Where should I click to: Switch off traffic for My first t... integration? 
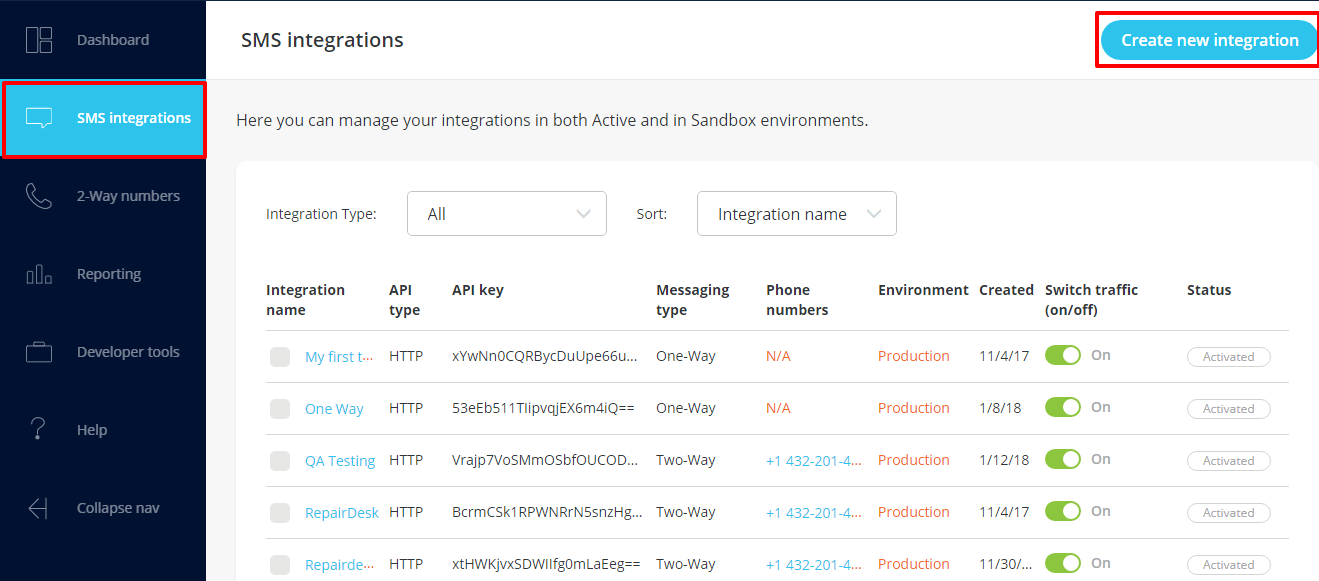1063,355
